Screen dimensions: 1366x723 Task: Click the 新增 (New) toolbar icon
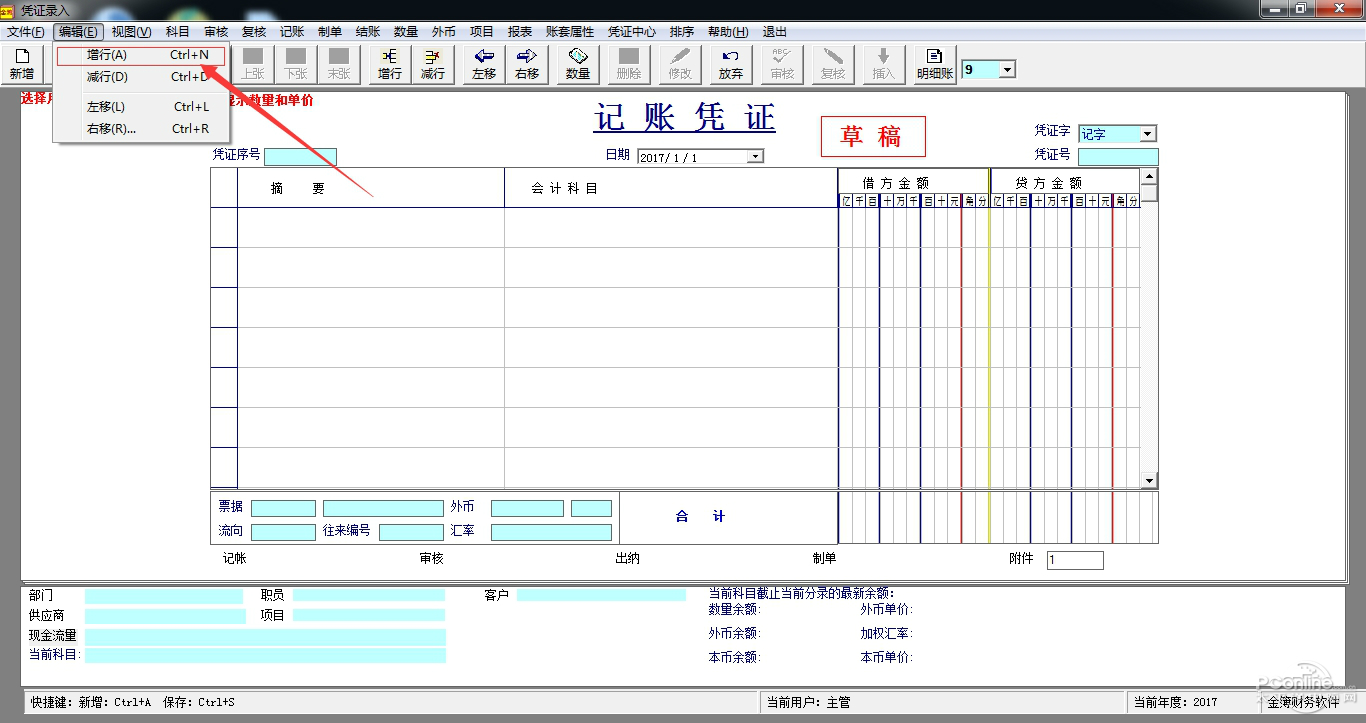pyautogui.click(x=22, y=64)
